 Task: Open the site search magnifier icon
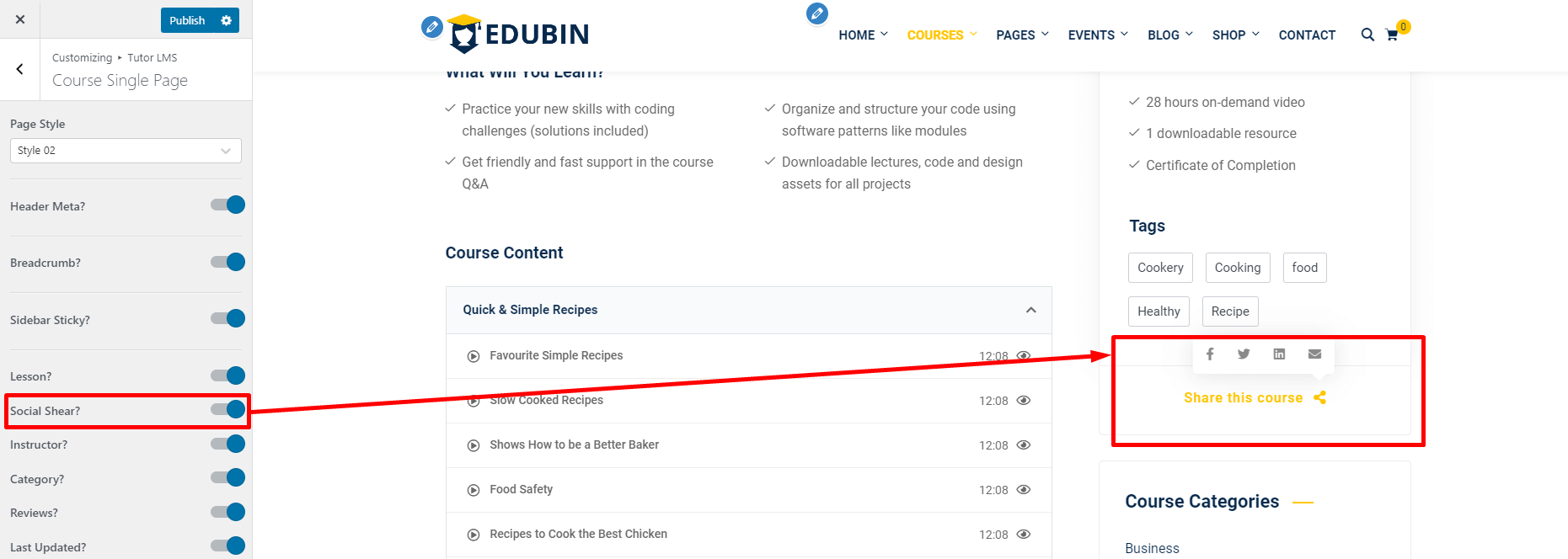click(x=1367, y=35)
